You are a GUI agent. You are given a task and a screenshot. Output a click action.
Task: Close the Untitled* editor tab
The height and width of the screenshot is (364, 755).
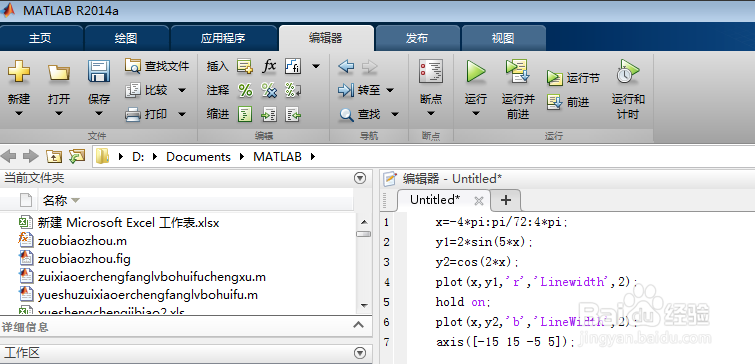(478, 200)
